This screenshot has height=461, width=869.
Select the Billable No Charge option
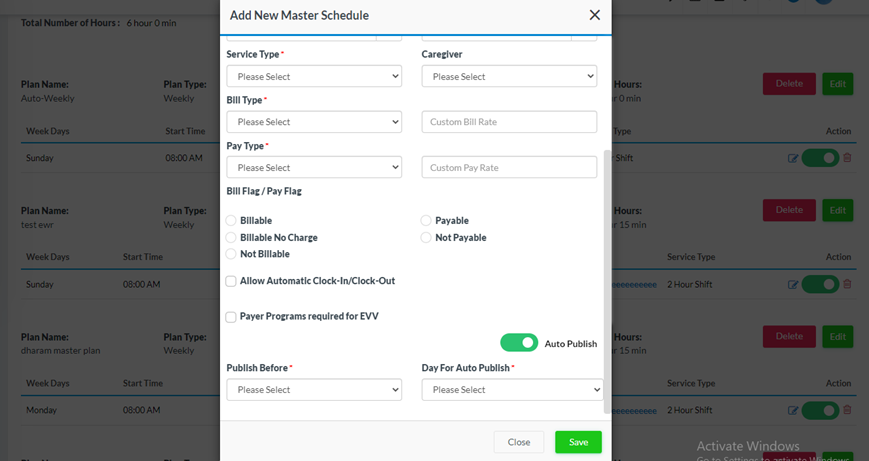tap(231, 238)
